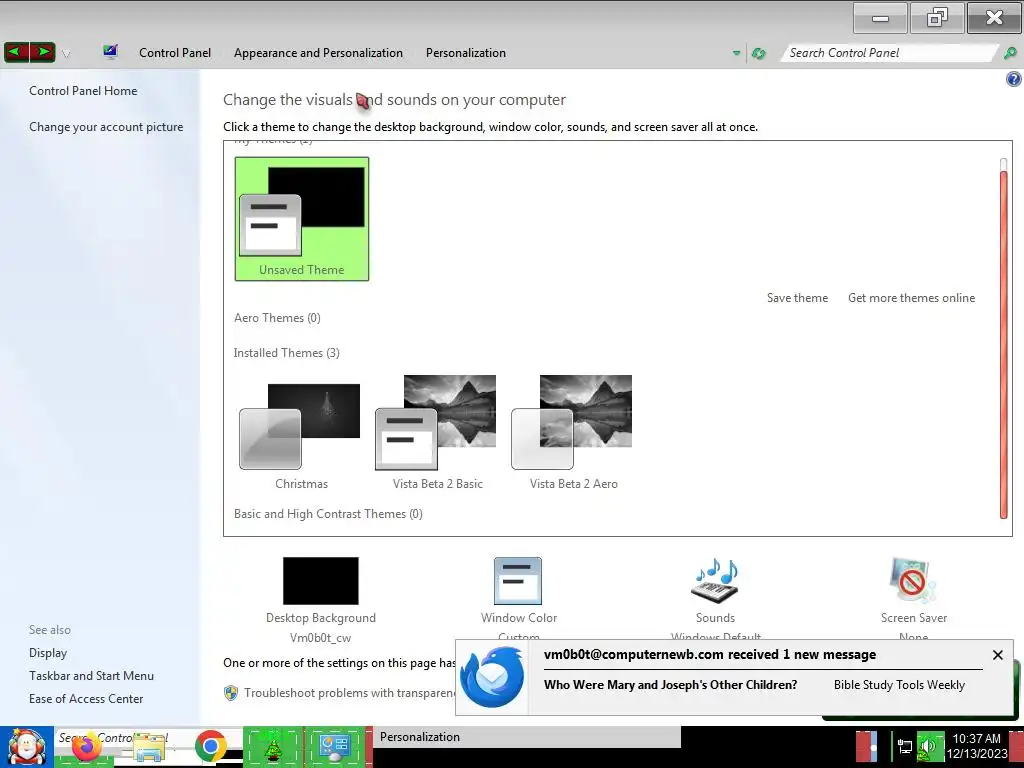Click the Installed Themes (3) heading
The image size is (1024, 768).
(287, 353)
